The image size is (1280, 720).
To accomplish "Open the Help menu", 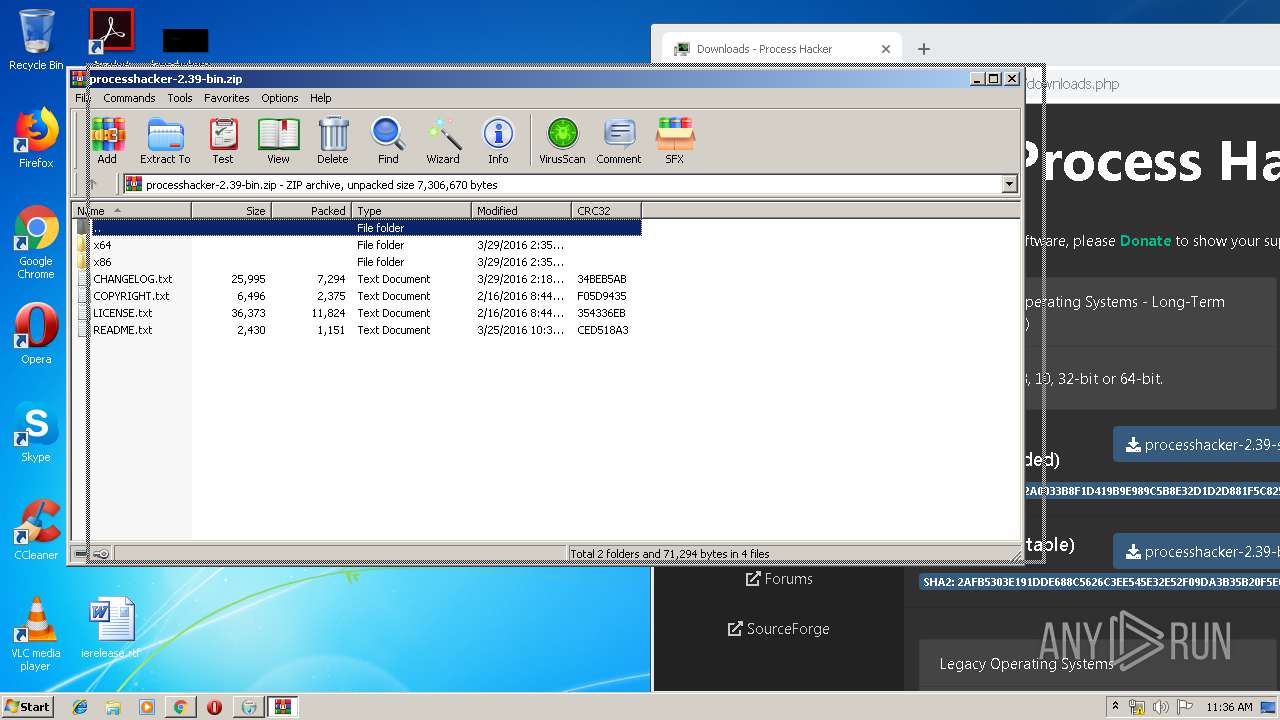I will pyautogui.click(x=320, y=98).
